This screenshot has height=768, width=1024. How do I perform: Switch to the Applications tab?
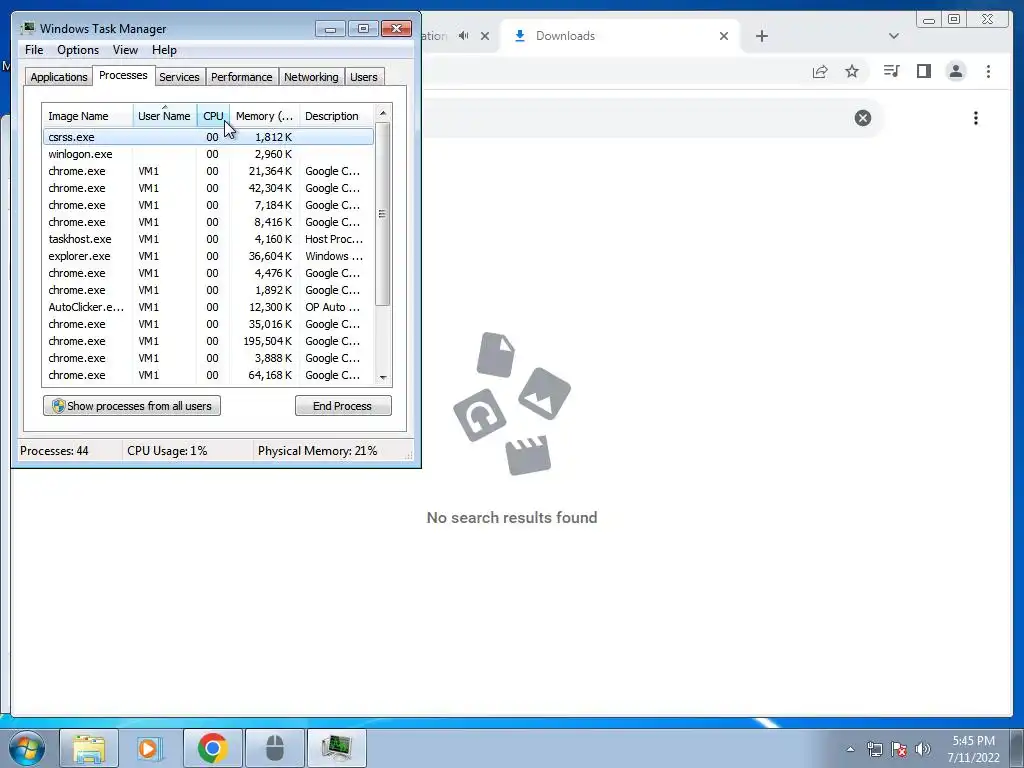[59, 77]
